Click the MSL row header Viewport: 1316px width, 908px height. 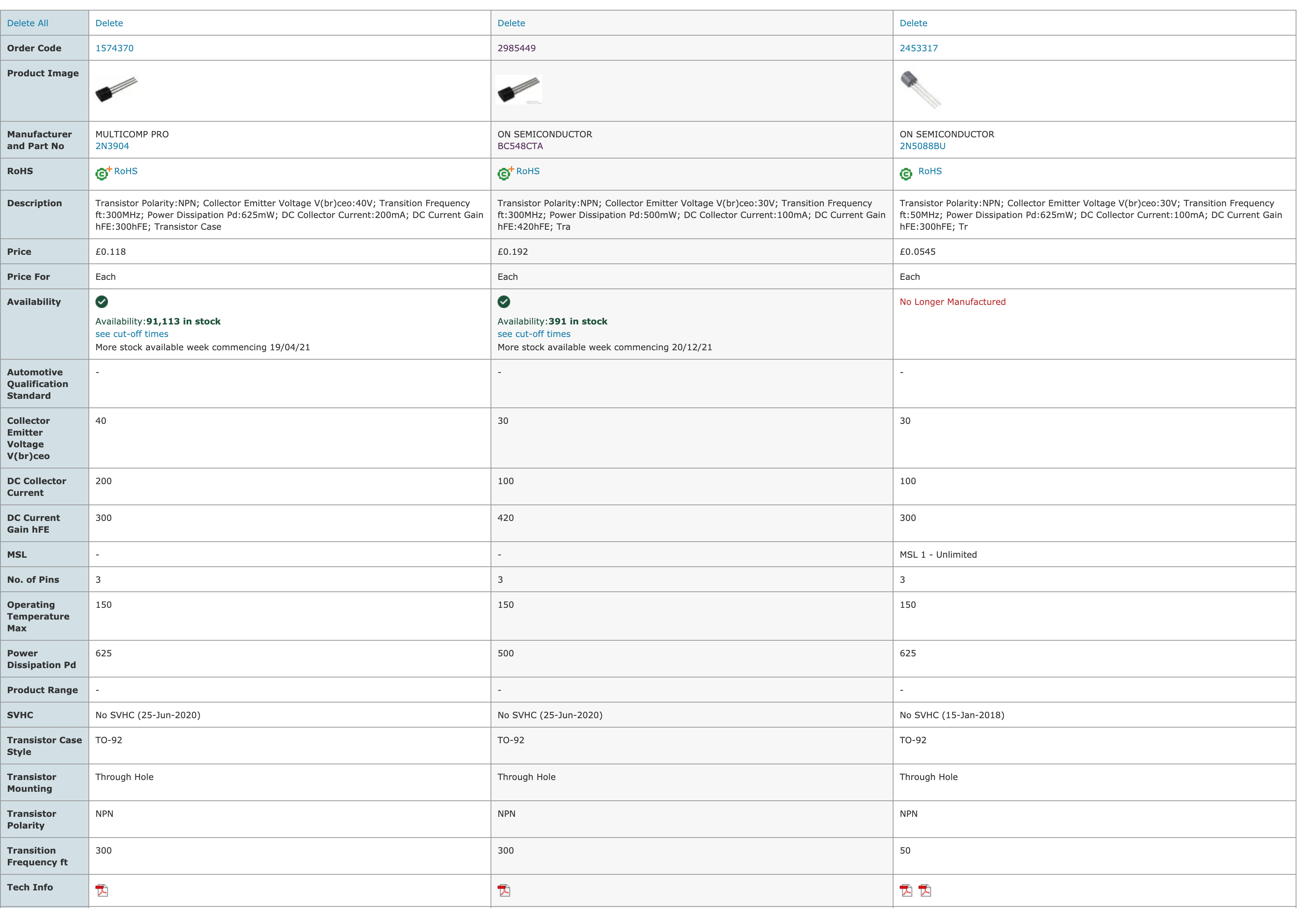[44, 555]
